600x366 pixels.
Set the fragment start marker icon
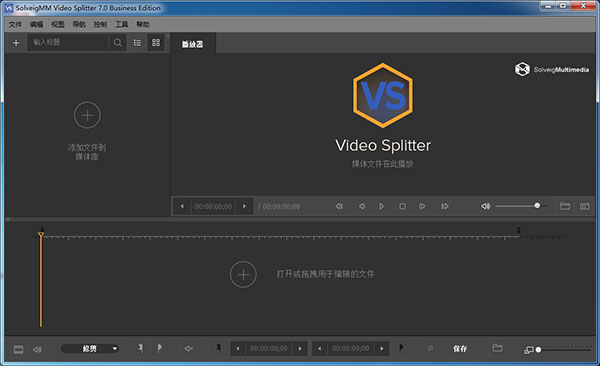click(218, 348)
